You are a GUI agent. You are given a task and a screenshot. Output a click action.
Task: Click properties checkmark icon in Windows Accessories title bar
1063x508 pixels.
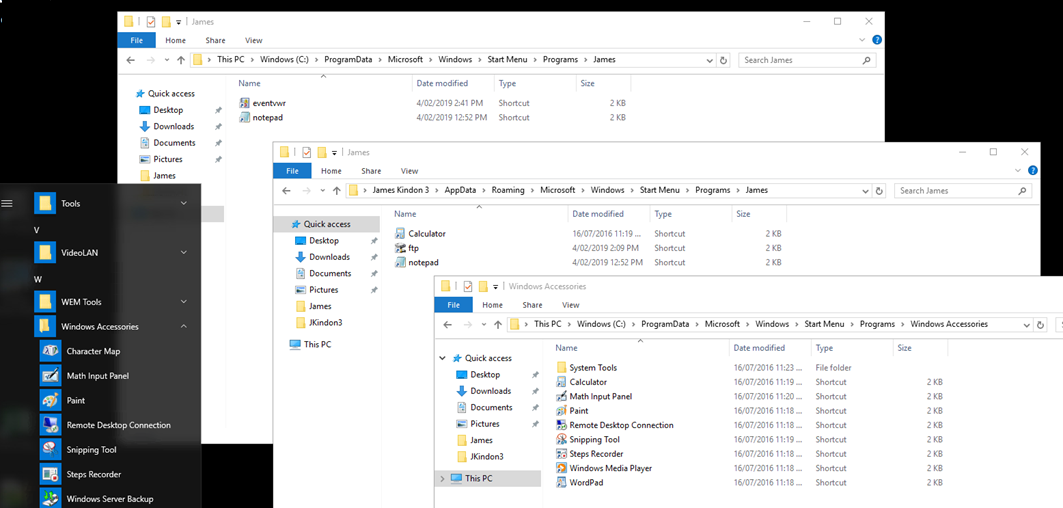click(468, 286)
